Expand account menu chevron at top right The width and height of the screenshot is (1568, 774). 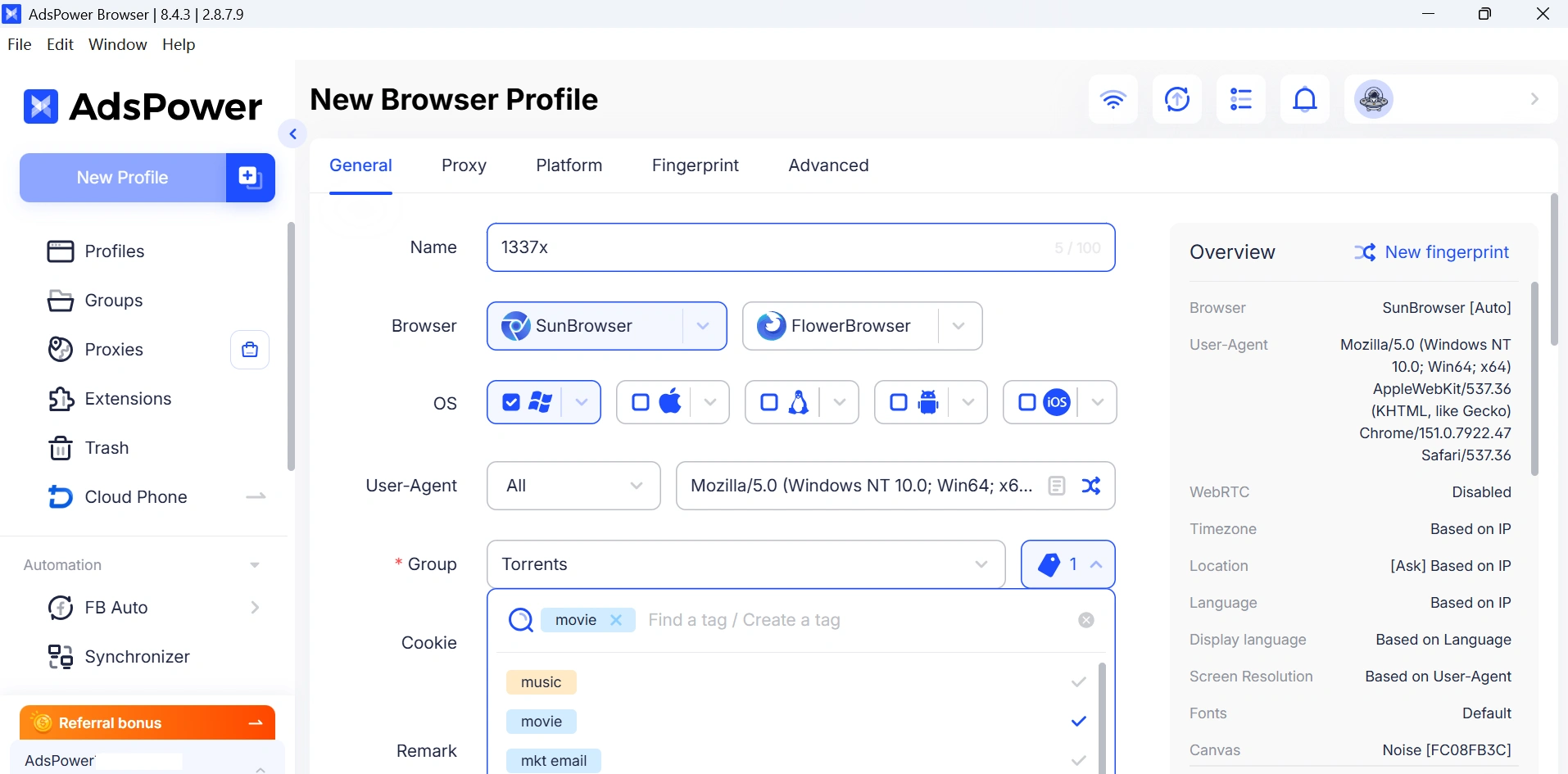[1534, 99]
